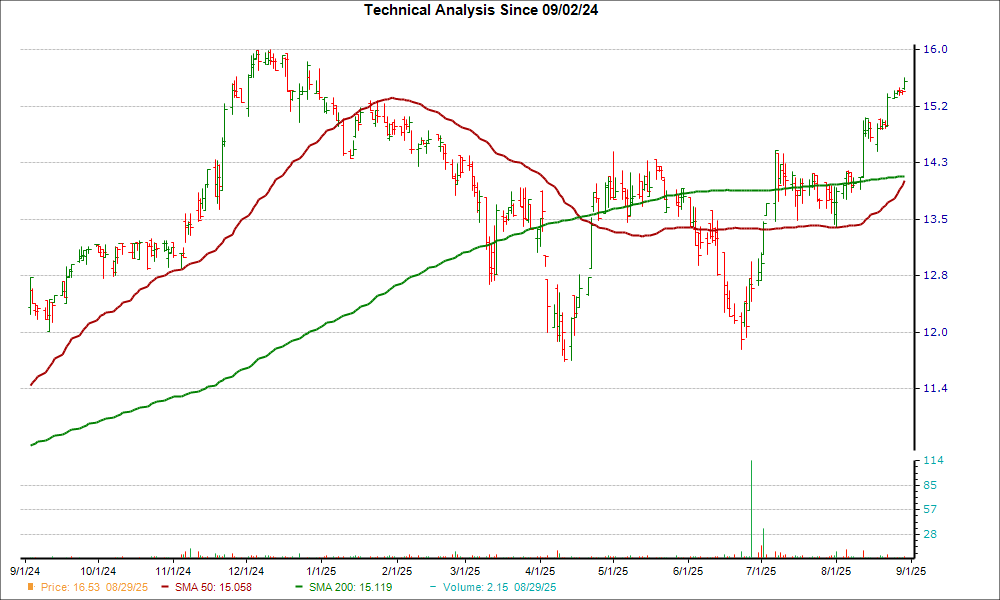This screenshot has height=600, width=1000.
Task: Click the 7/1/25 date label
Action: [761, 571]
